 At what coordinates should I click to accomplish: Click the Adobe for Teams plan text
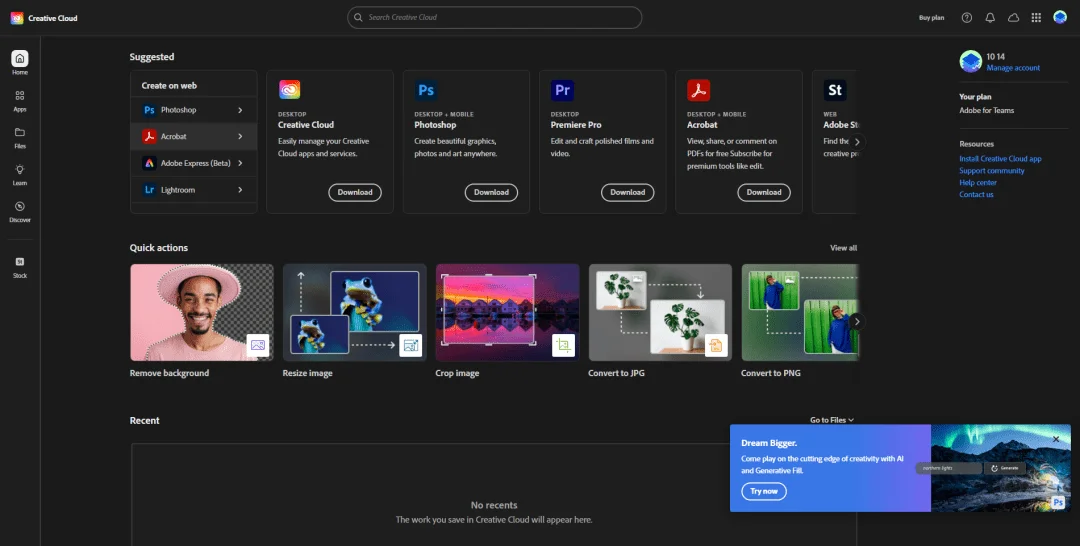986,110
